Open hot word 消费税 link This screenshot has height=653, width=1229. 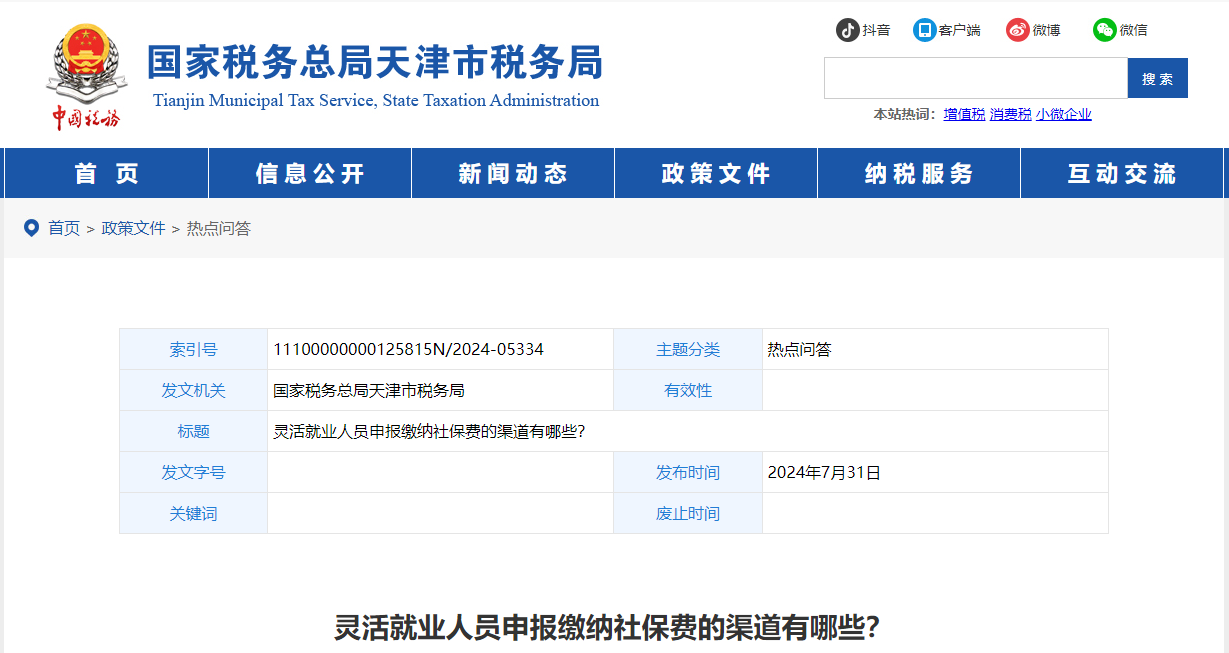click(1010, 114)
